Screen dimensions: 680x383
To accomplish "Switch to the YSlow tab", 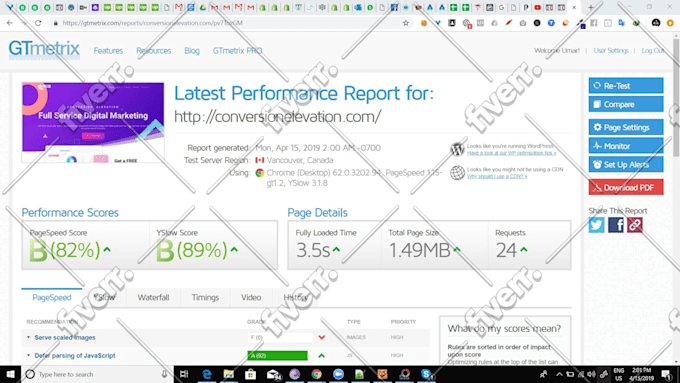I will point(105,298).
